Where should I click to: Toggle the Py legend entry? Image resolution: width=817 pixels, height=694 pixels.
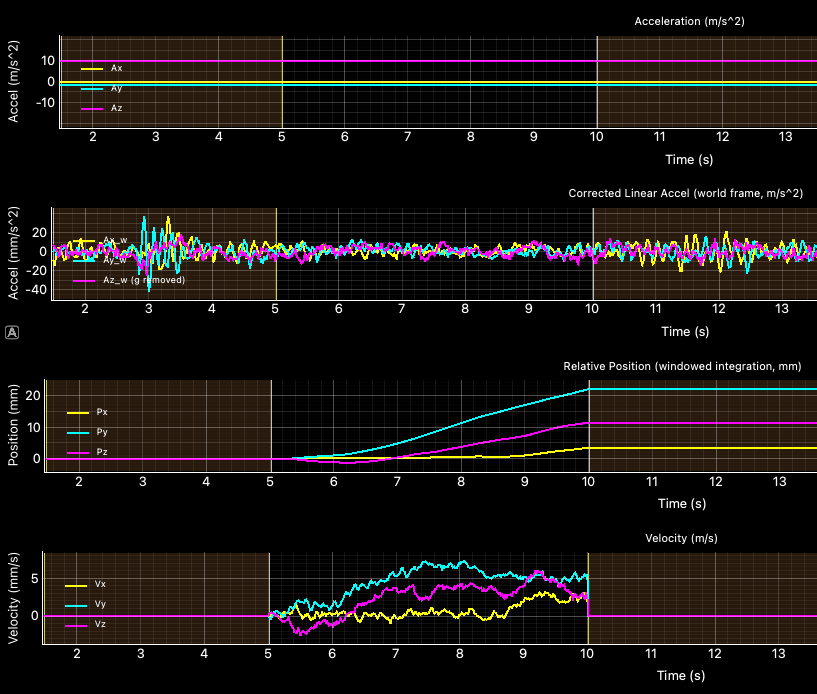[x=102, y=432]
